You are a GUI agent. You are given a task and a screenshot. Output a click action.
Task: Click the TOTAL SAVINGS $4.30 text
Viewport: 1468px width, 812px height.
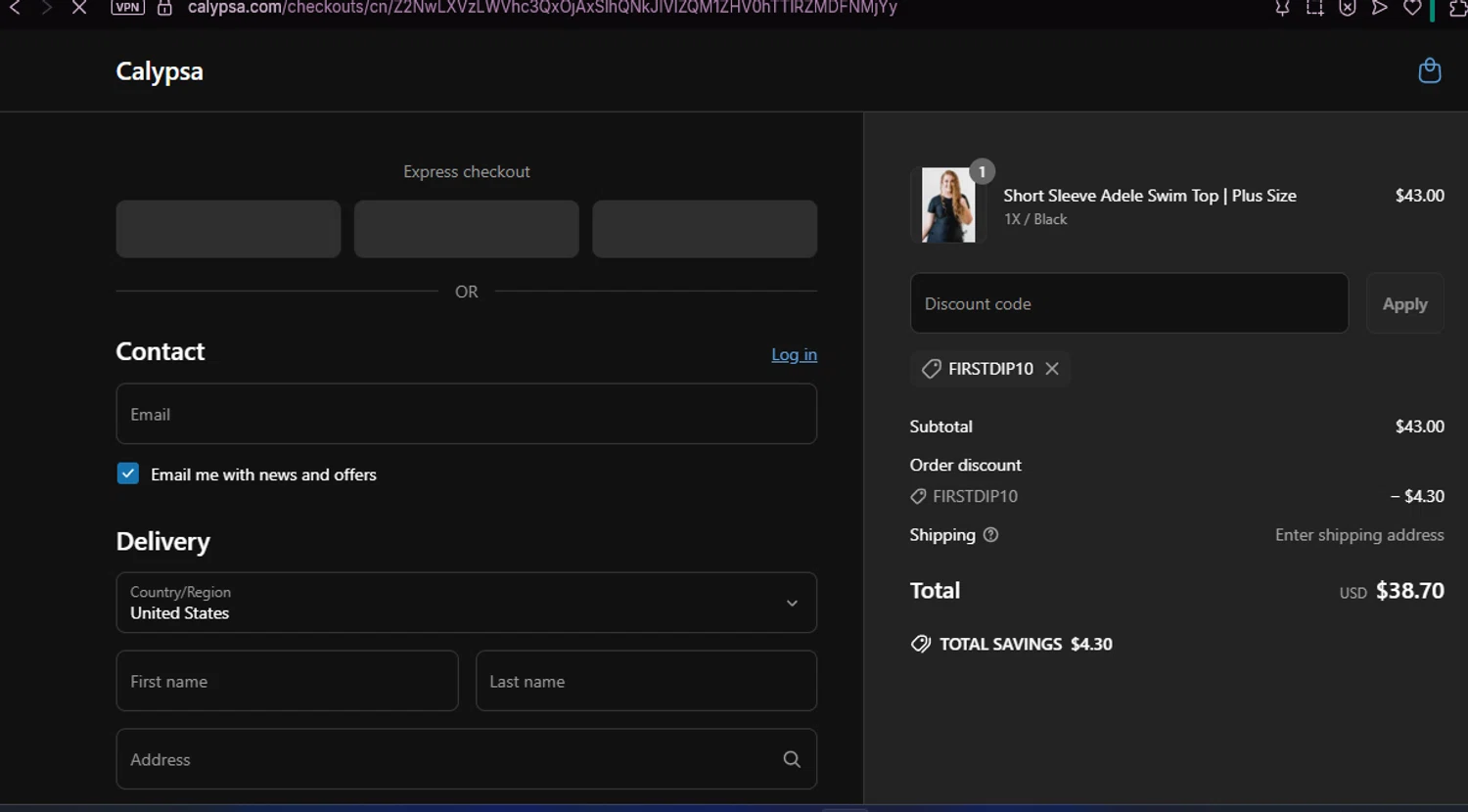(1026, 644)
